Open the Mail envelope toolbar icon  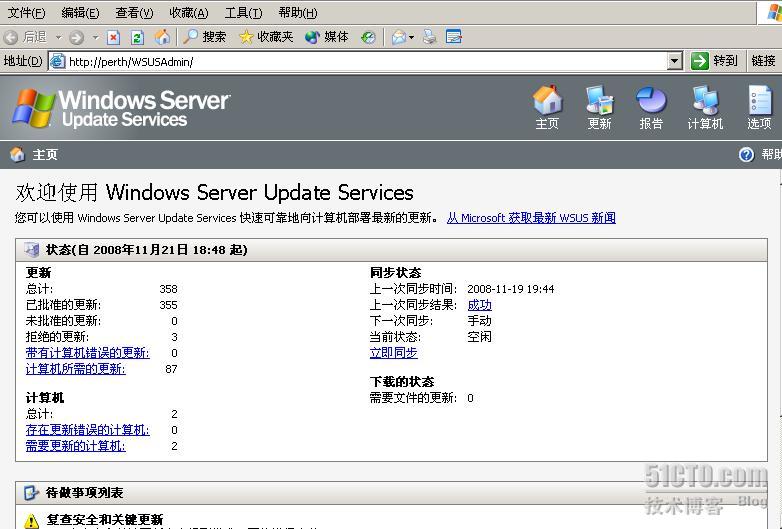click(x=399, y=37)
